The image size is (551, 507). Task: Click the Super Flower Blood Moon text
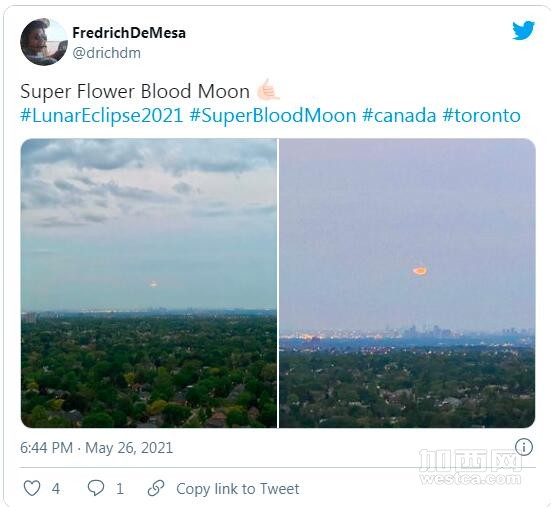(x=135, y=91)
